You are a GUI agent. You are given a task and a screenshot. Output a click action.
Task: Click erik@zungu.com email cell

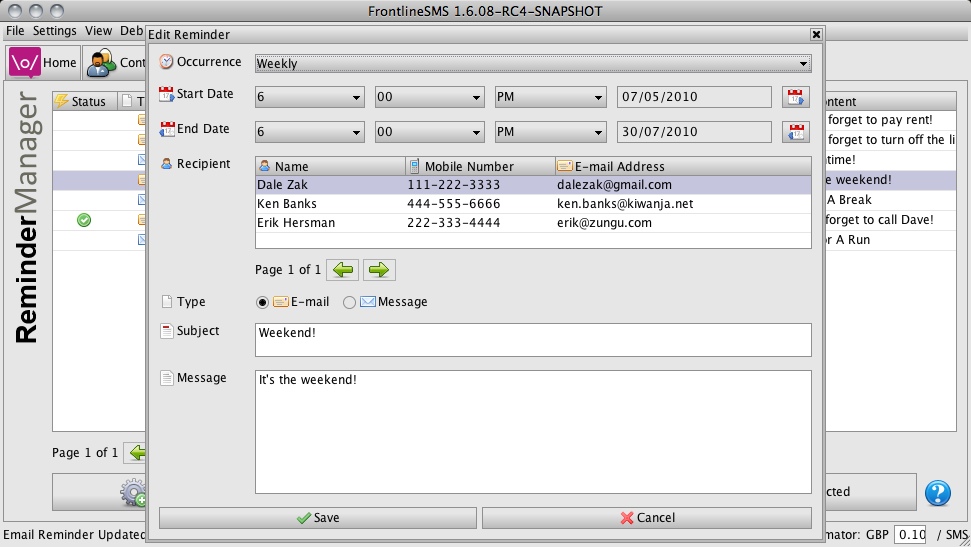(604, 223)
